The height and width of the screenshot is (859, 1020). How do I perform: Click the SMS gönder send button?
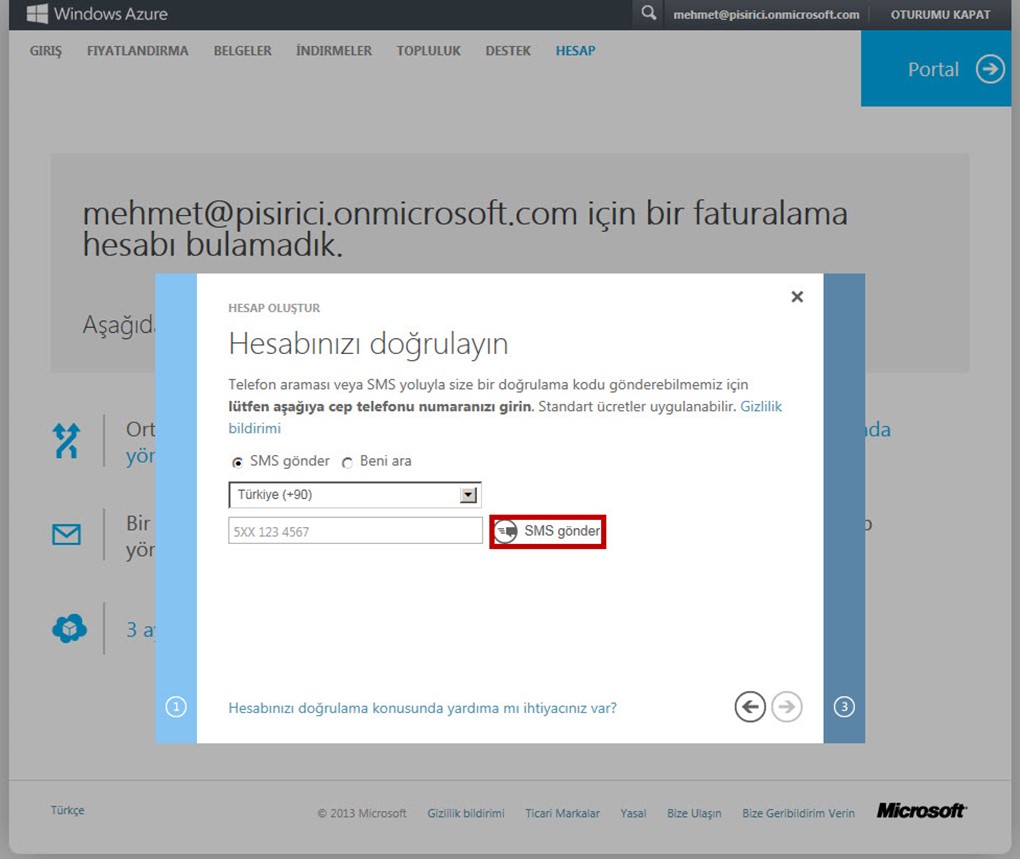pyautogui.click(x=548, y=531)
